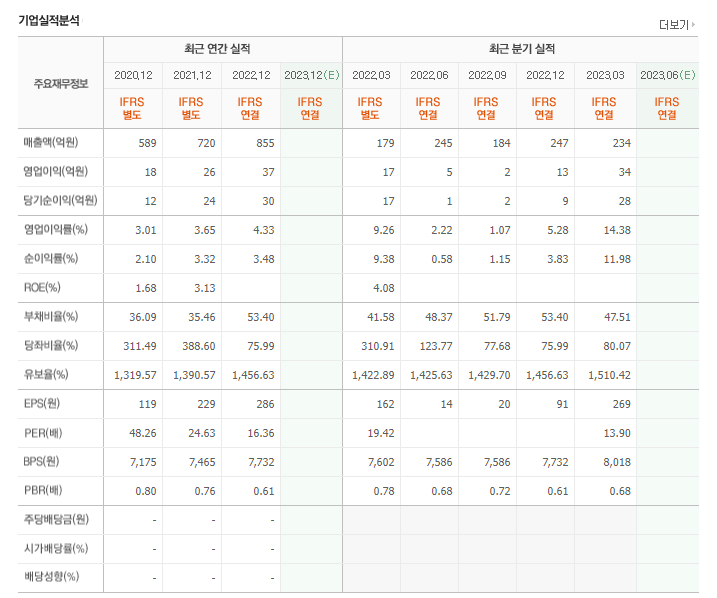This screenshot has height=598, width=717.
Task: Click the 2021.12 annual column header
Action: tap(192, 75)
